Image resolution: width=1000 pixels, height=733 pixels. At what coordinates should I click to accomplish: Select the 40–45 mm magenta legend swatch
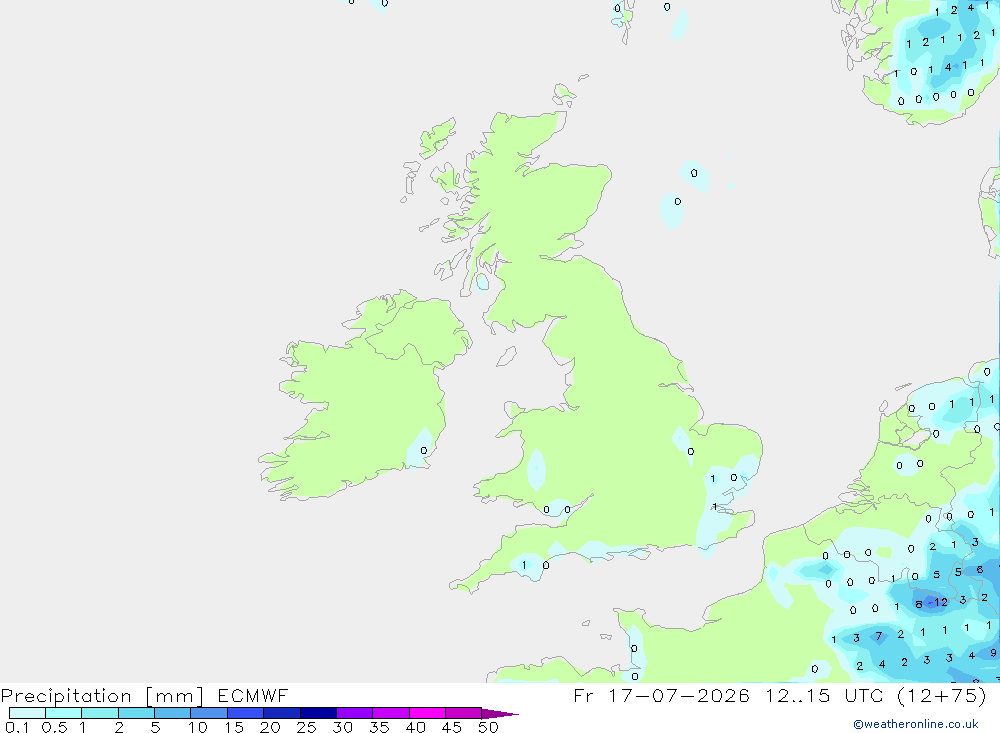click(x=427, y=713)
